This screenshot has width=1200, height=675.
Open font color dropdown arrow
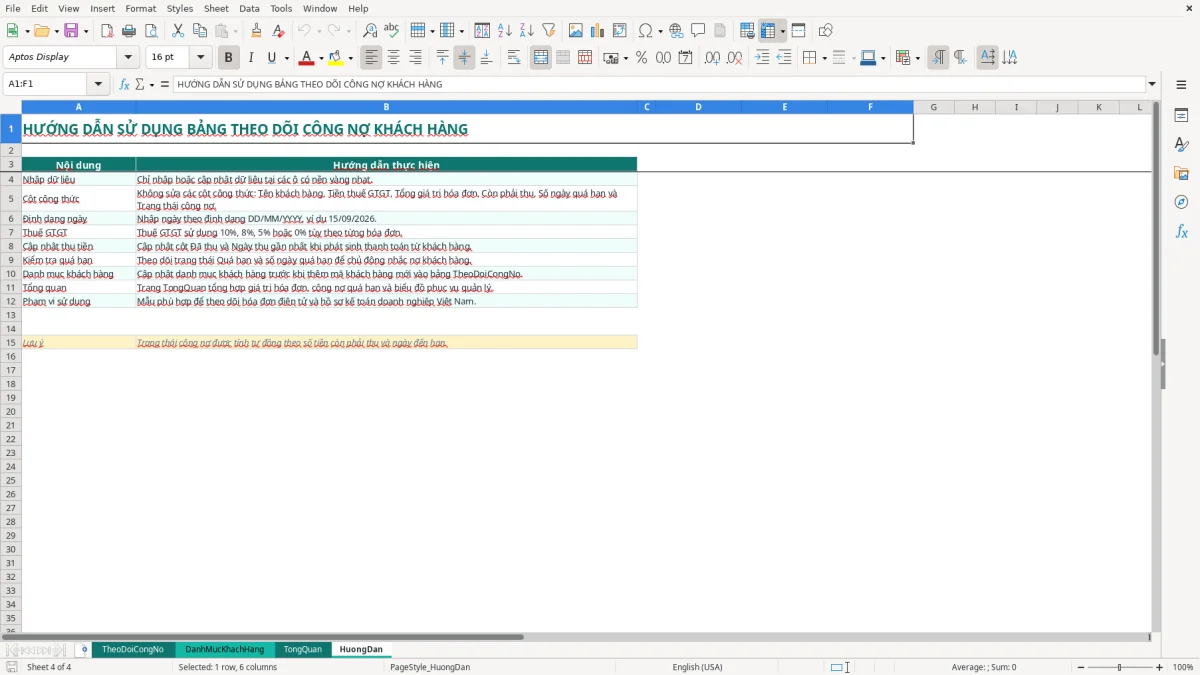coord(321,58)
